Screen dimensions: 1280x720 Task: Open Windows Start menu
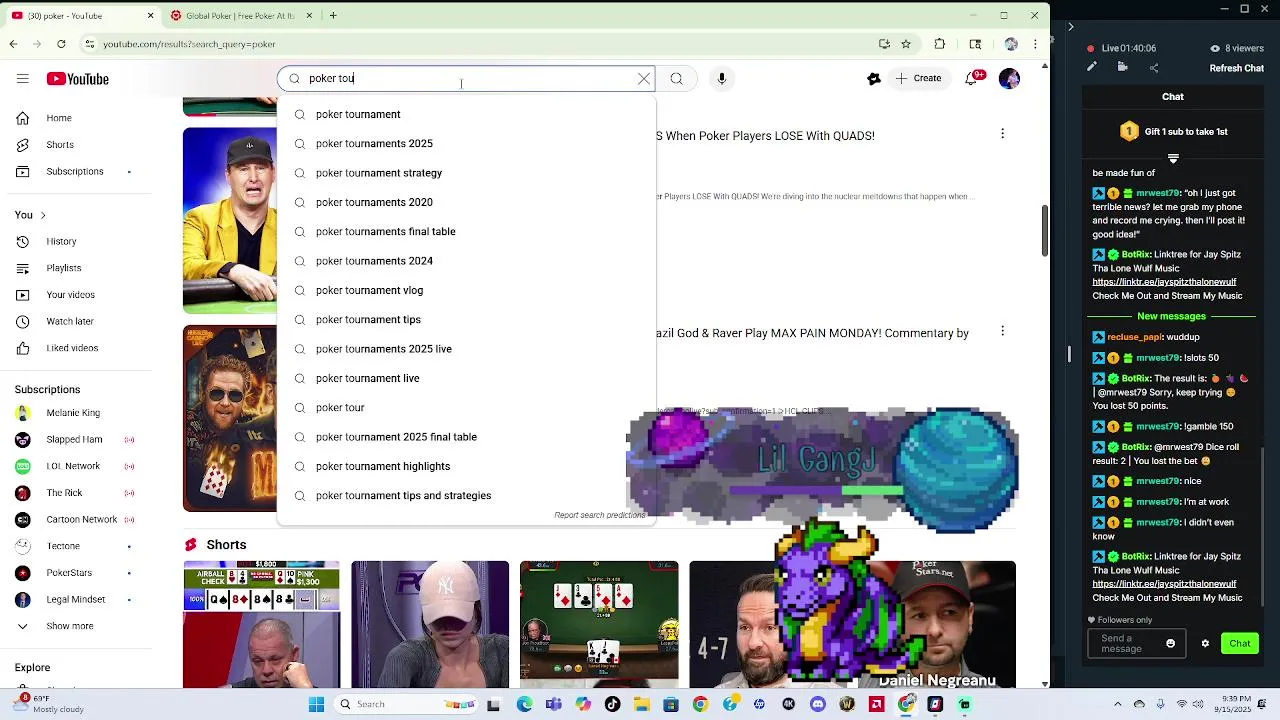316,704
